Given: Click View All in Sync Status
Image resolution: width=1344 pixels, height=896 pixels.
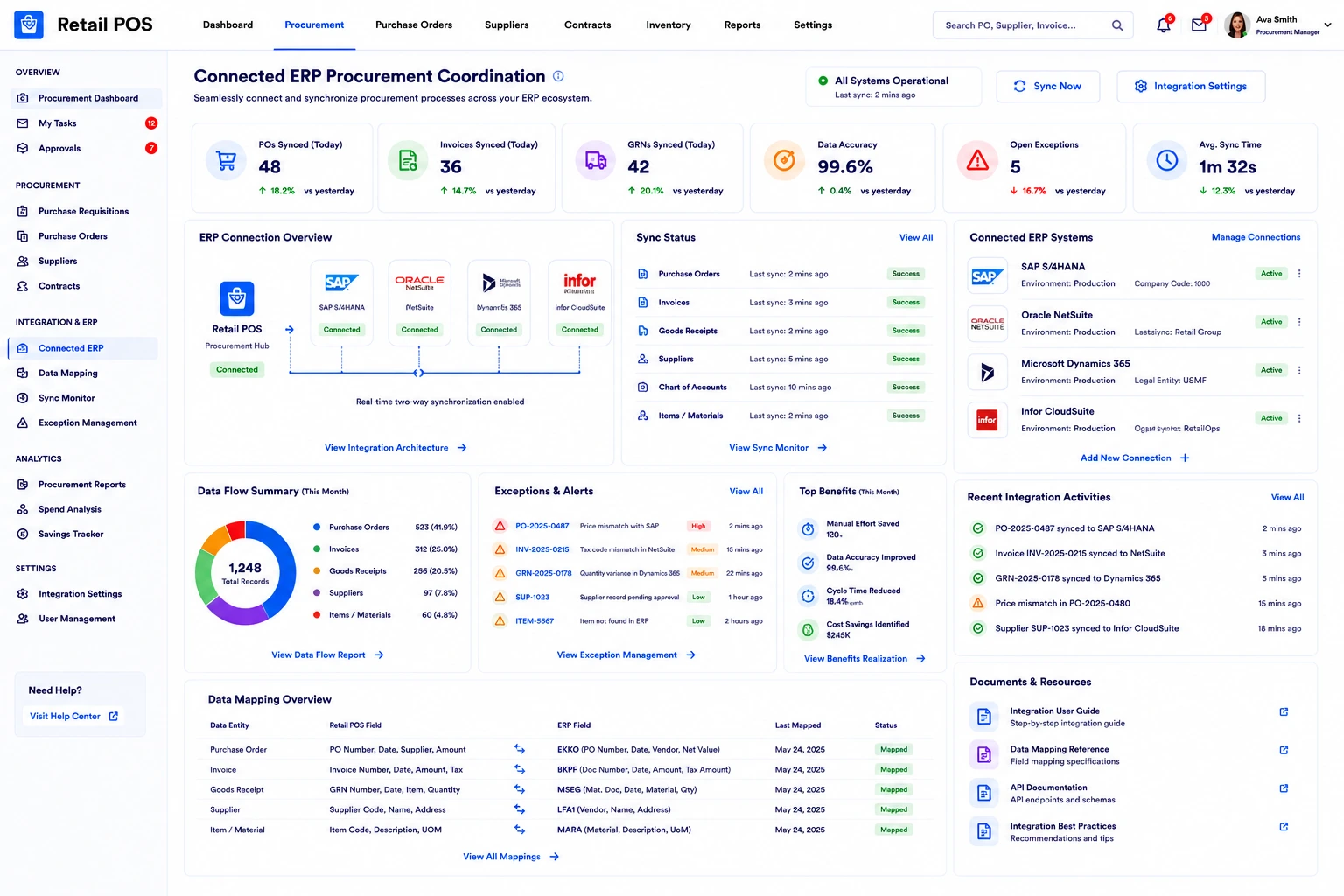Looking at the screenshot, I should [x=916, y=237].
